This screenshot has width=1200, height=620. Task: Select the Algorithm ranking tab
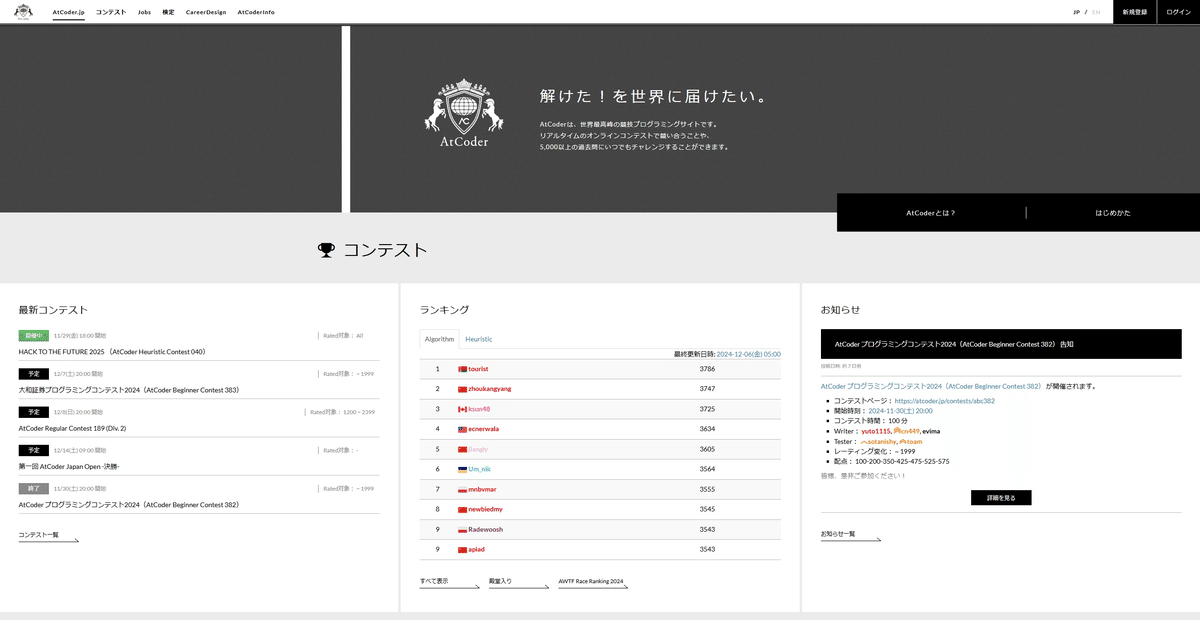(x=439, y=339)
